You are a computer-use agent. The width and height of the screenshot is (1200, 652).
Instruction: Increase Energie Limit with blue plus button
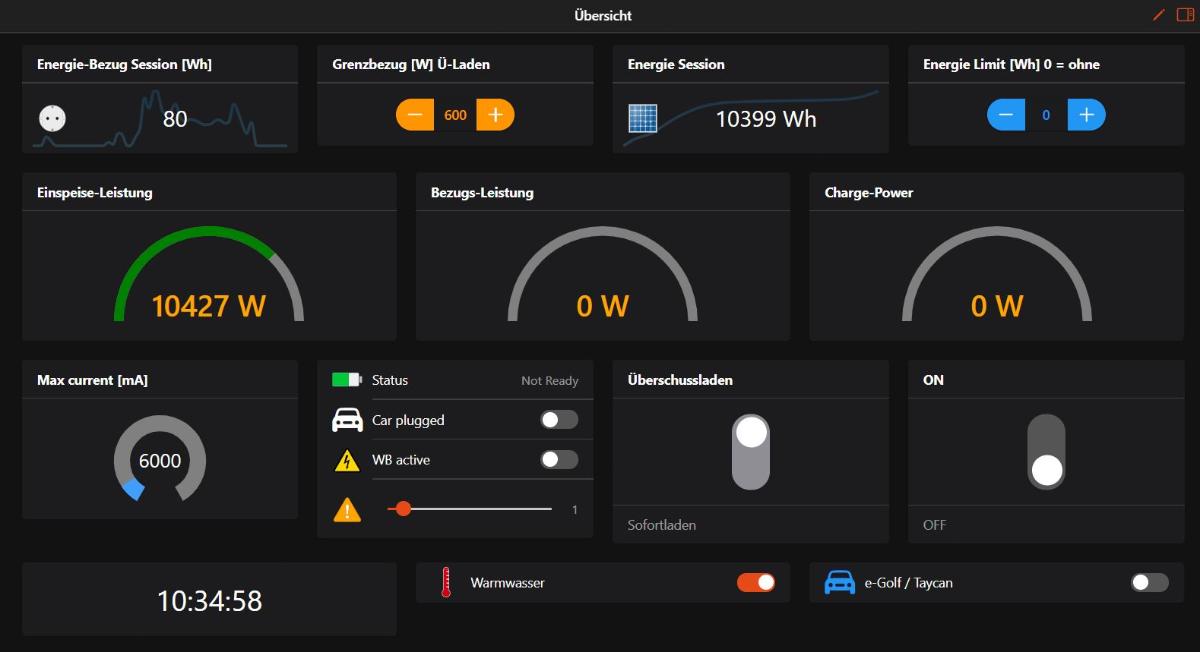[1086, 115]
